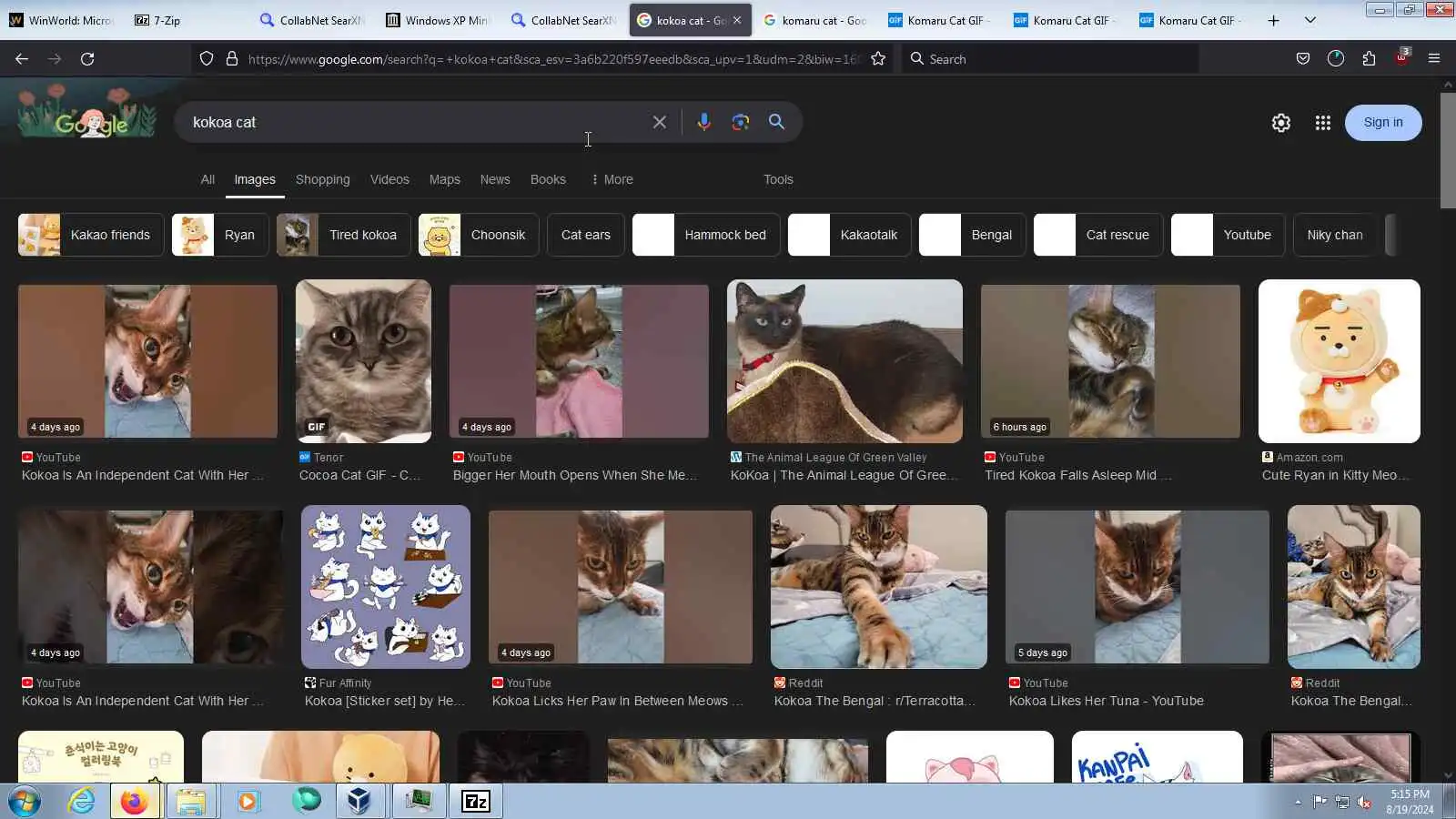Viewport: 1456px width, 819px height.
Task: Search by image with Google Lens
Action: [740, 122]
